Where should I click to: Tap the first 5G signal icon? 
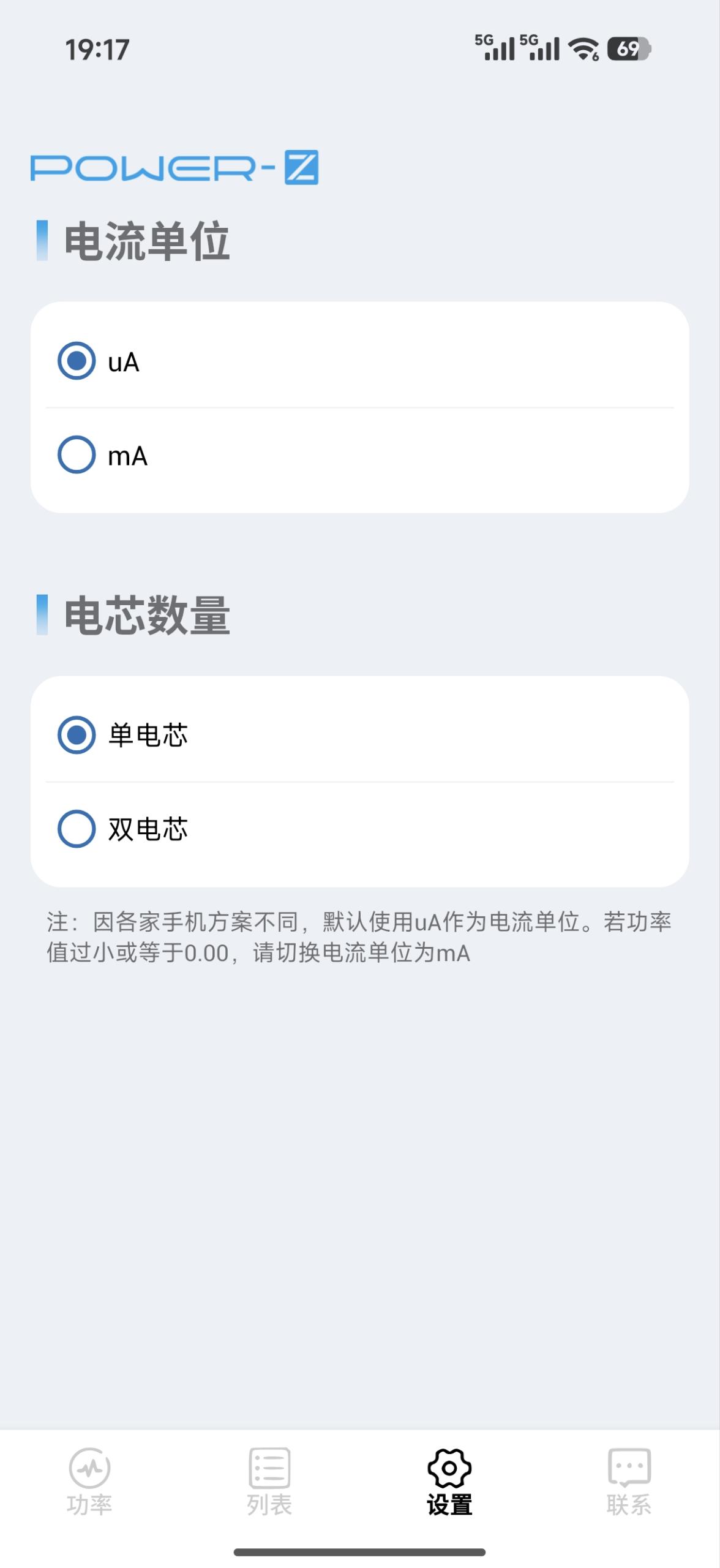[495, 48]
